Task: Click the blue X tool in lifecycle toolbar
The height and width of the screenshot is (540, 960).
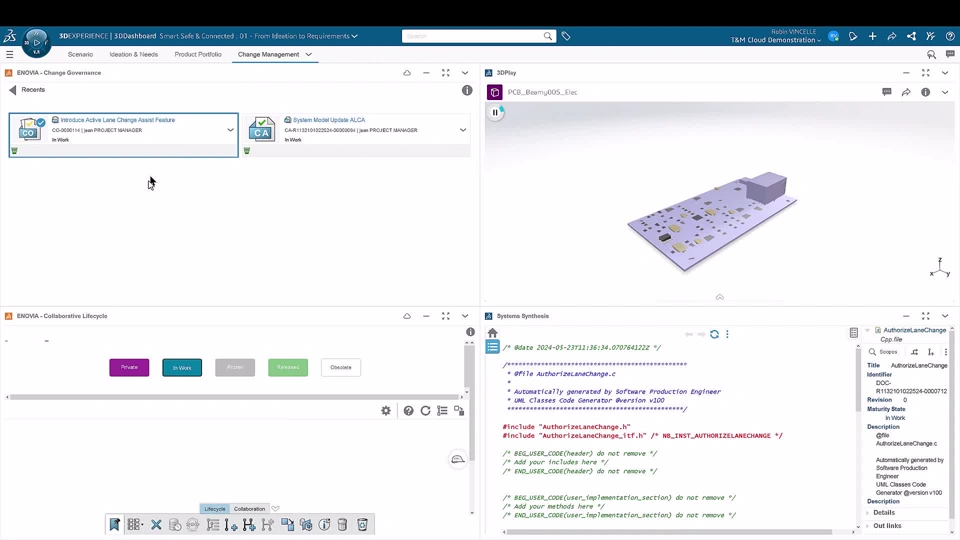Action: (x=156, y=525)
